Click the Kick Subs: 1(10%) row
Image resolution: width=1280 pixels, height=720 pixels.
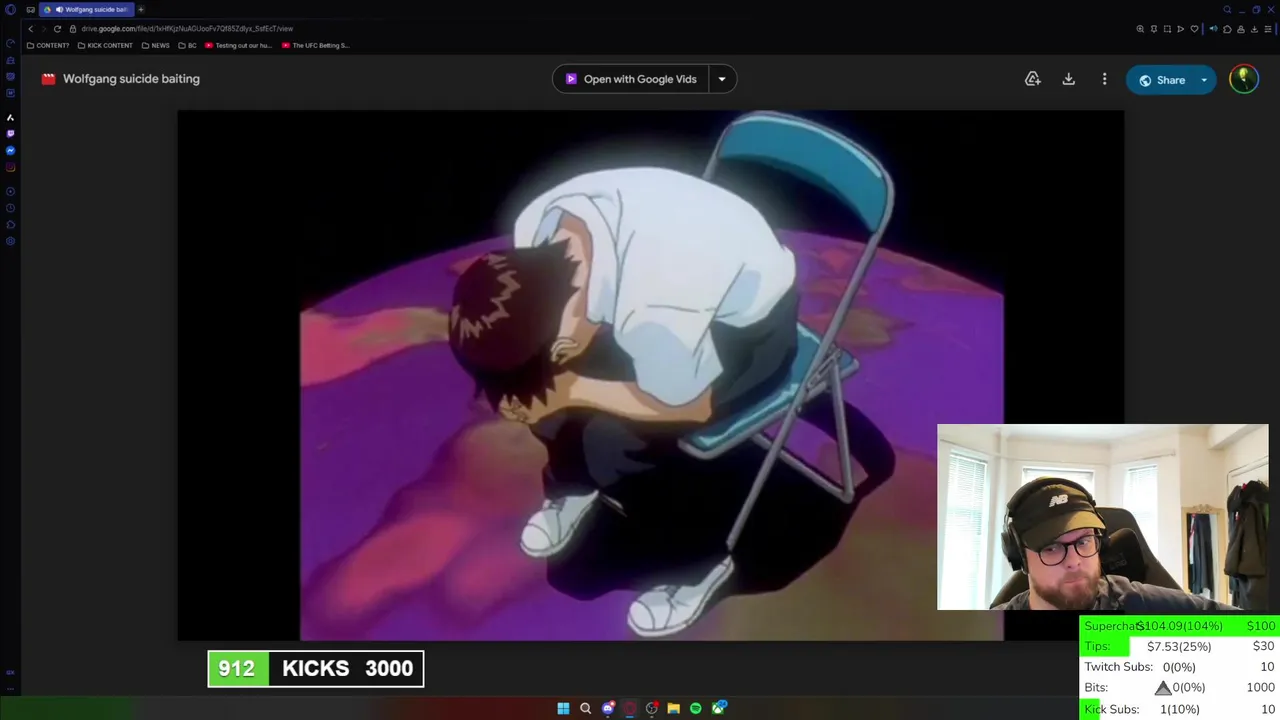click(1179, 709)
